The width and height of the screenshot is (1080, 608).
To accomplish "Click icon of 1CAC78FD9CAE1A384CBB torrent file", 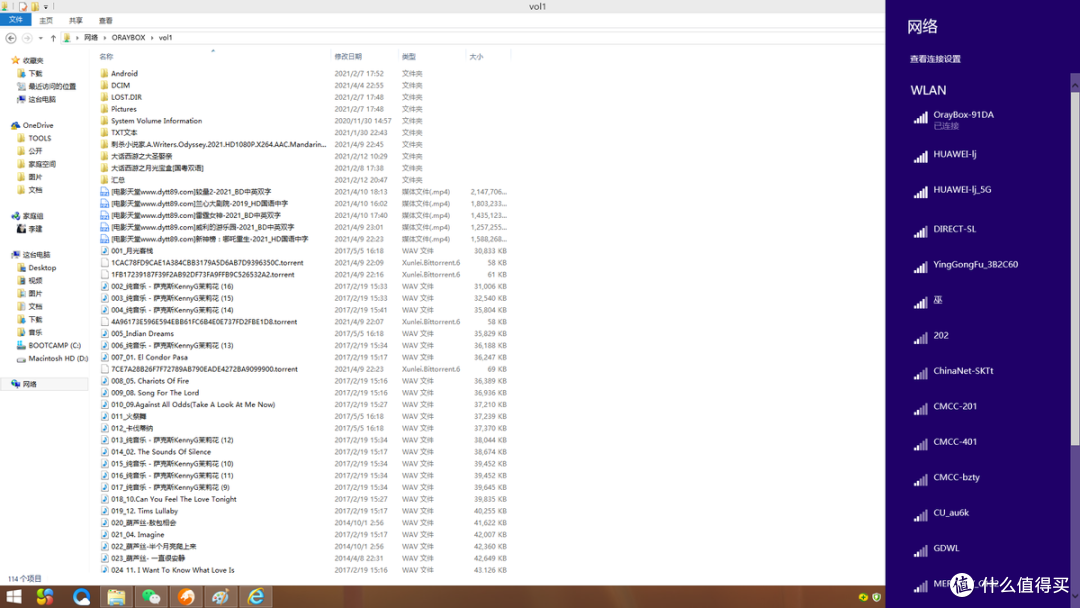I will point(105,263).
